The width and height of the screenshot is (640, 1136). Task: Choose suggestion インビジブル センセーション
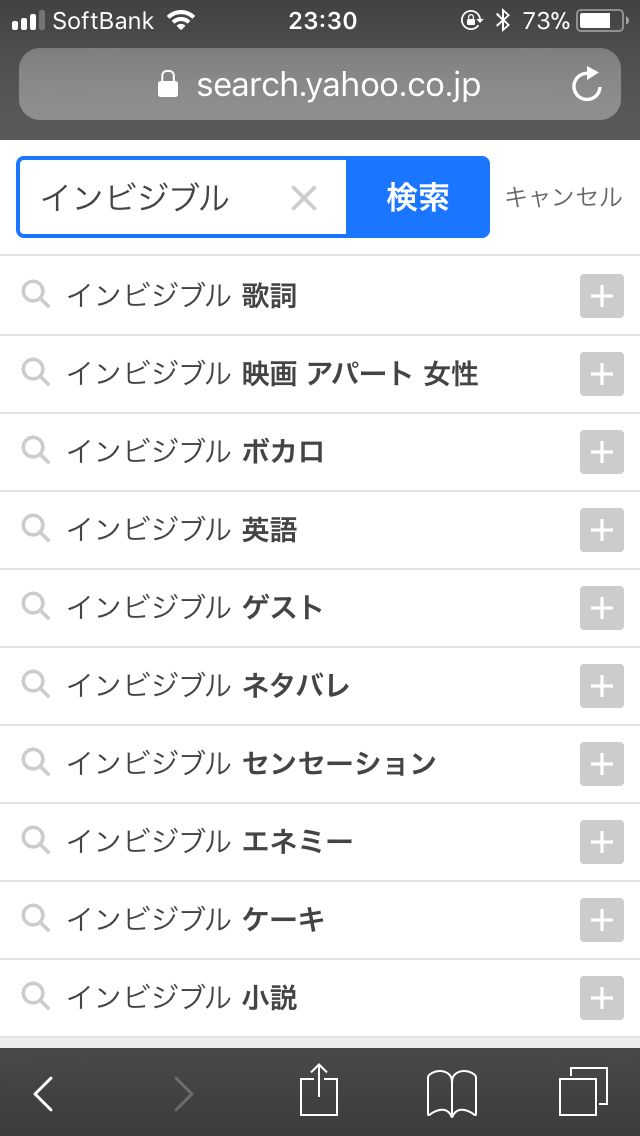pyautogui.click(x=251, y=764)
